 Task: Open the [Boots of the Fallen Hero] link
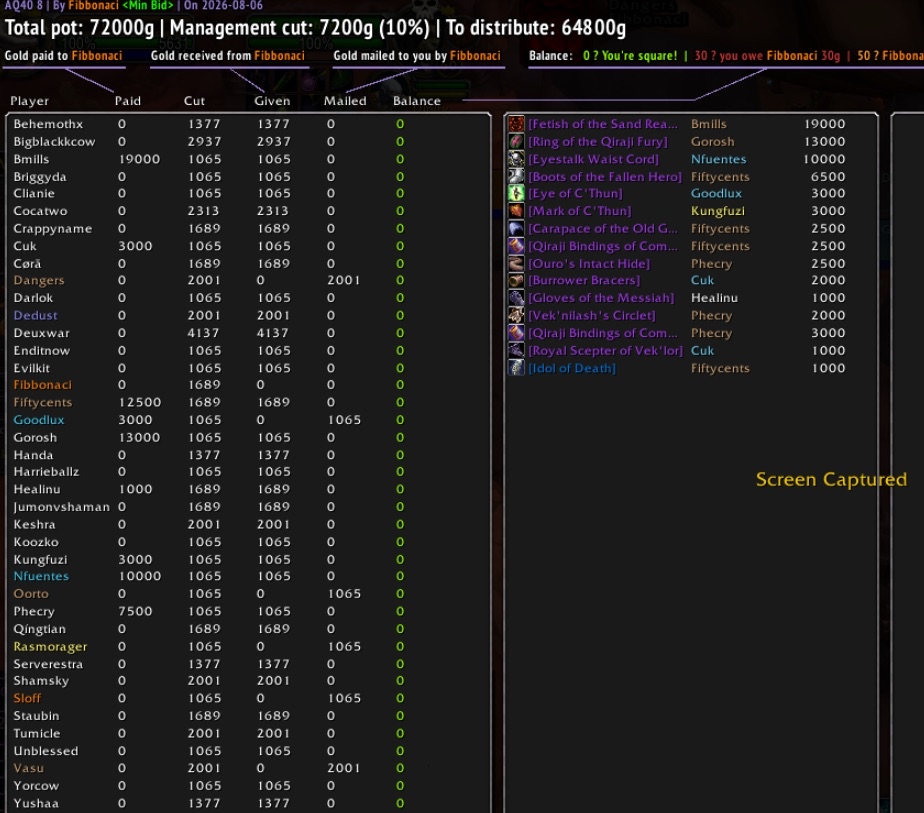(x=605, y=177)
